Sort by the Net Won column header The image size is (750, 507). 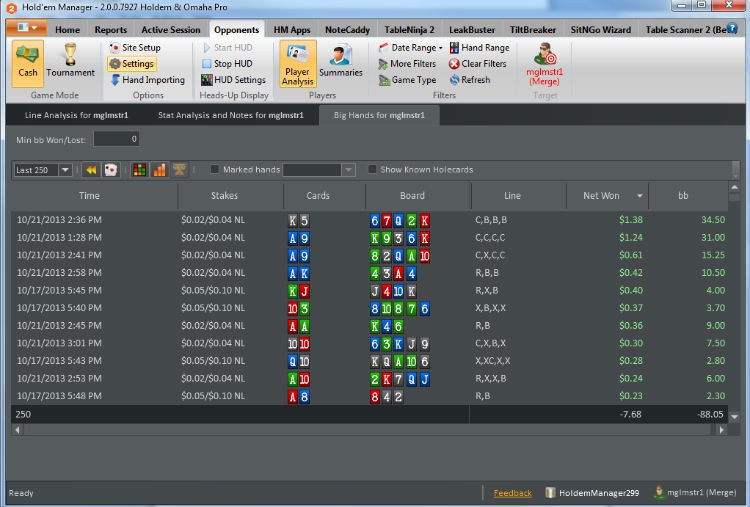coord(600,196)
